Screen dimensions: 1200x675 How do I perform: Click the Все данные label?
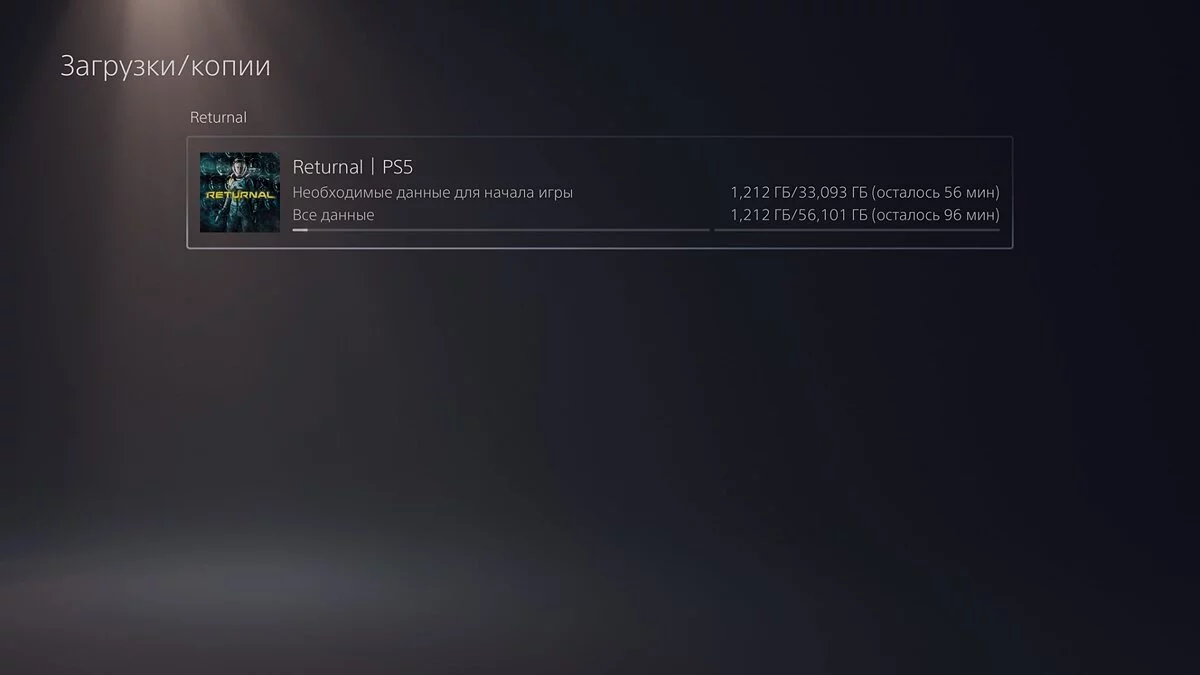coord(333,215)
